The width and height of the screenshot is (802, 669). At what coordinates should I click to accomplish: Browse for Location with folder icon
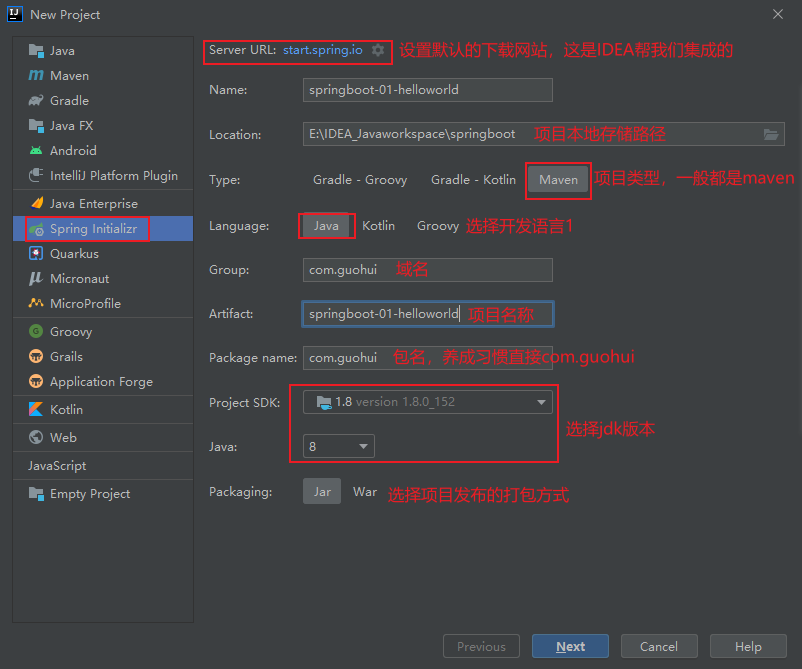771,135
